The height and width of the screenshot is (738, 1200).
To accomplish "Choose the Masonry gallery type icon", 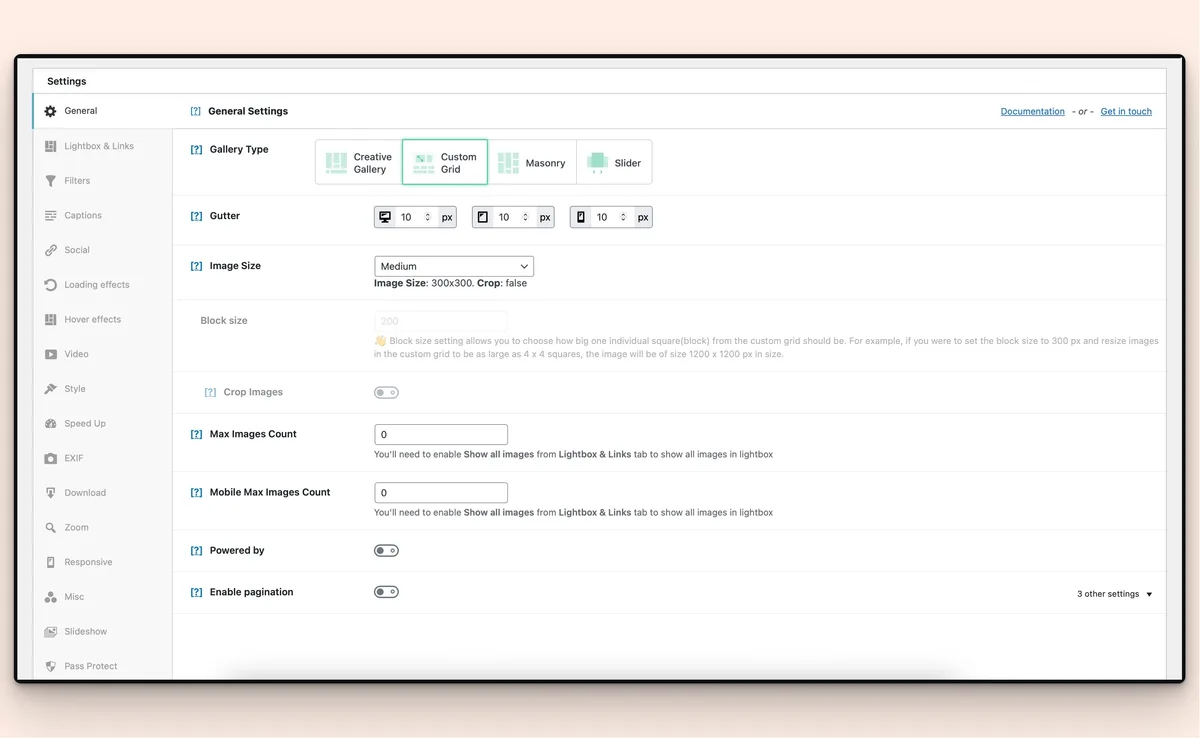I will (508, 162).
